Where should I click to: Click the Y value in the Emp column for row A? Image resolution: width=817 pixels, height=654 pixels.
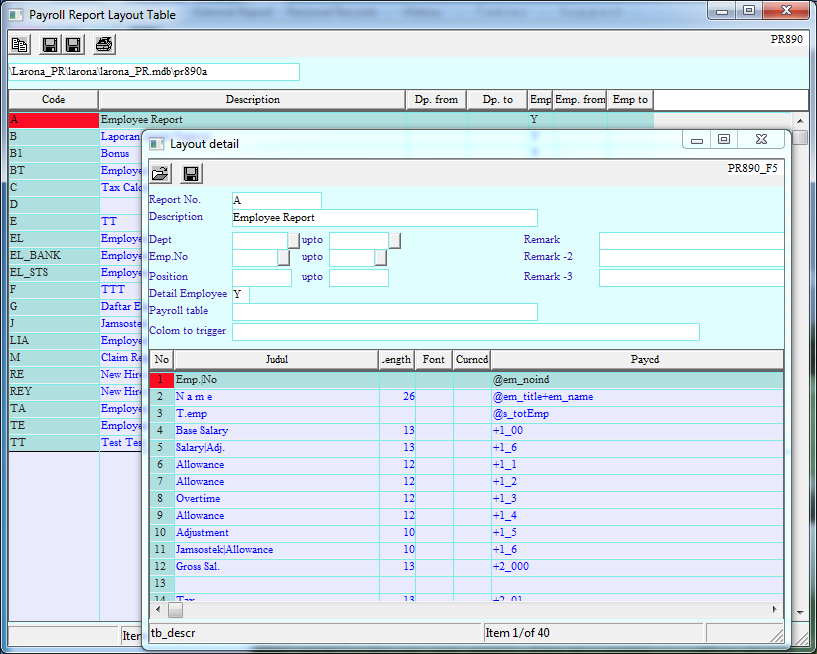click(534, 118)
